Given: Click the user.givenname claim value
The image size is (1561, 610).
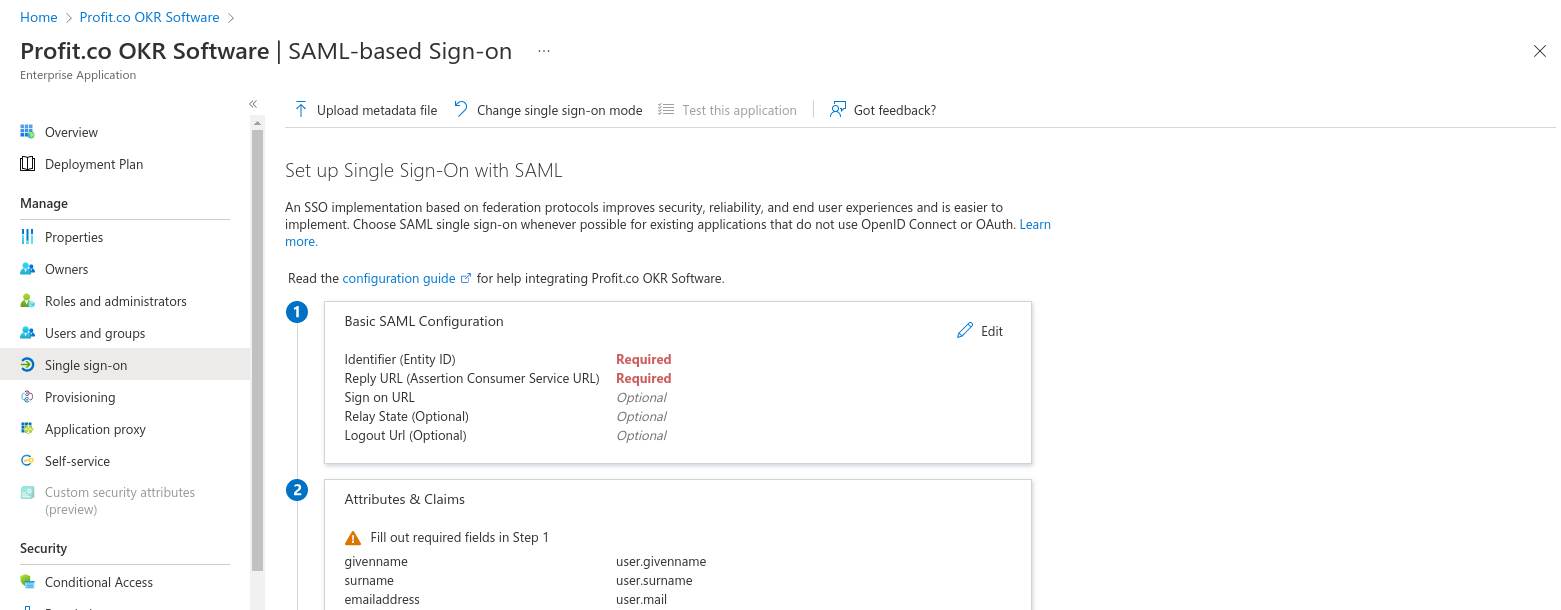Looking at the screenshot, I should coord(661,561).
